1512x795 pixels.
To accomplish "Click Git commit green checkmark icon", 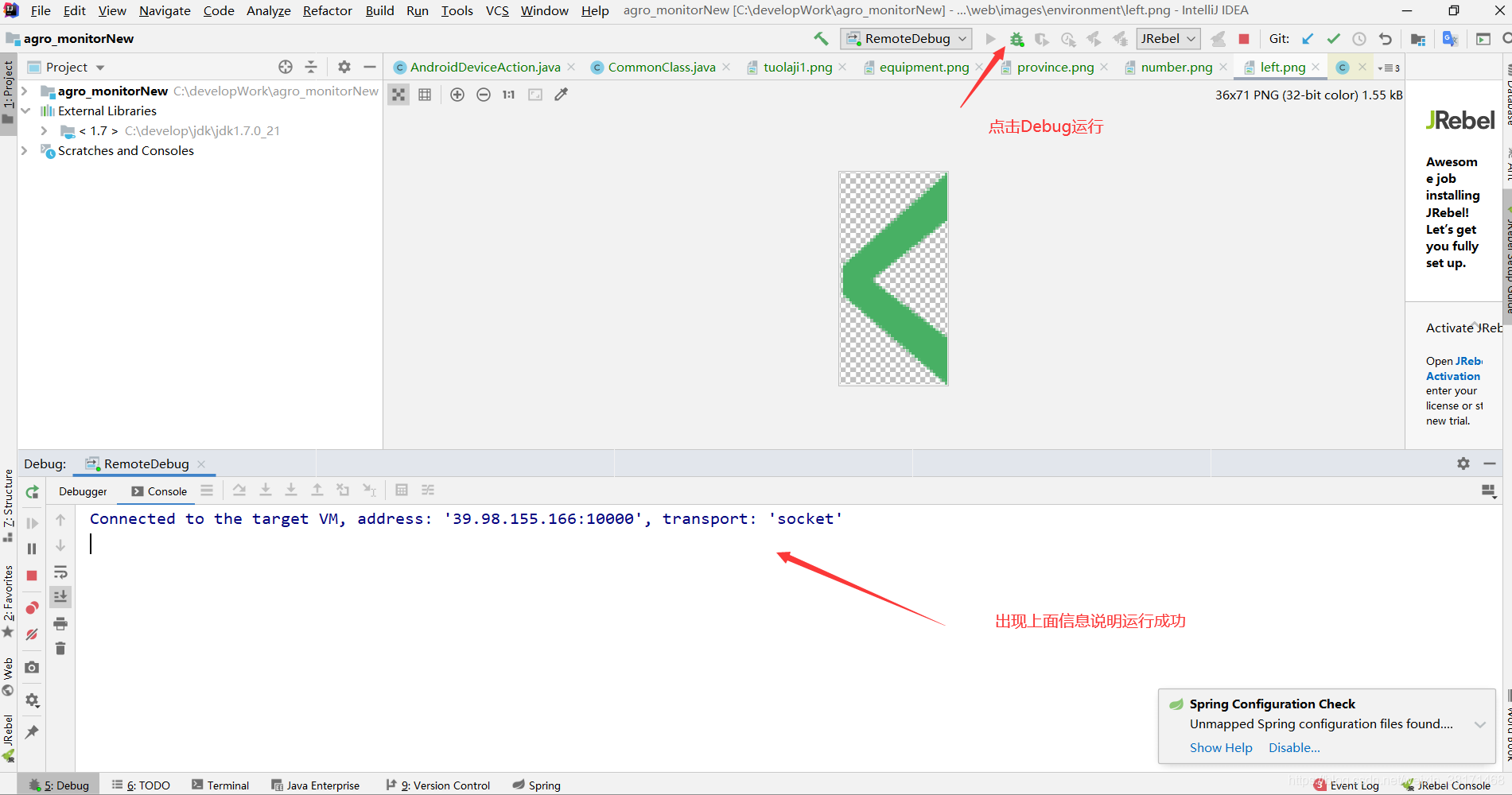I will (x=1334, y=39).
